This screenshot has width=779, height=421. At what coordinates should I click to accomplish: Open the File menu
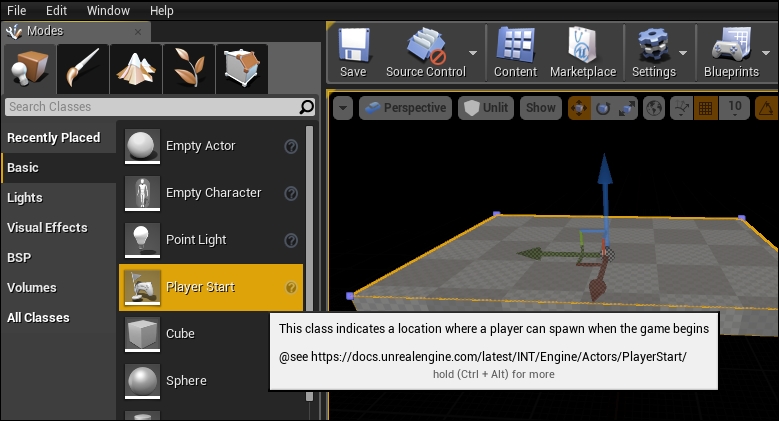tap(16, 10)
